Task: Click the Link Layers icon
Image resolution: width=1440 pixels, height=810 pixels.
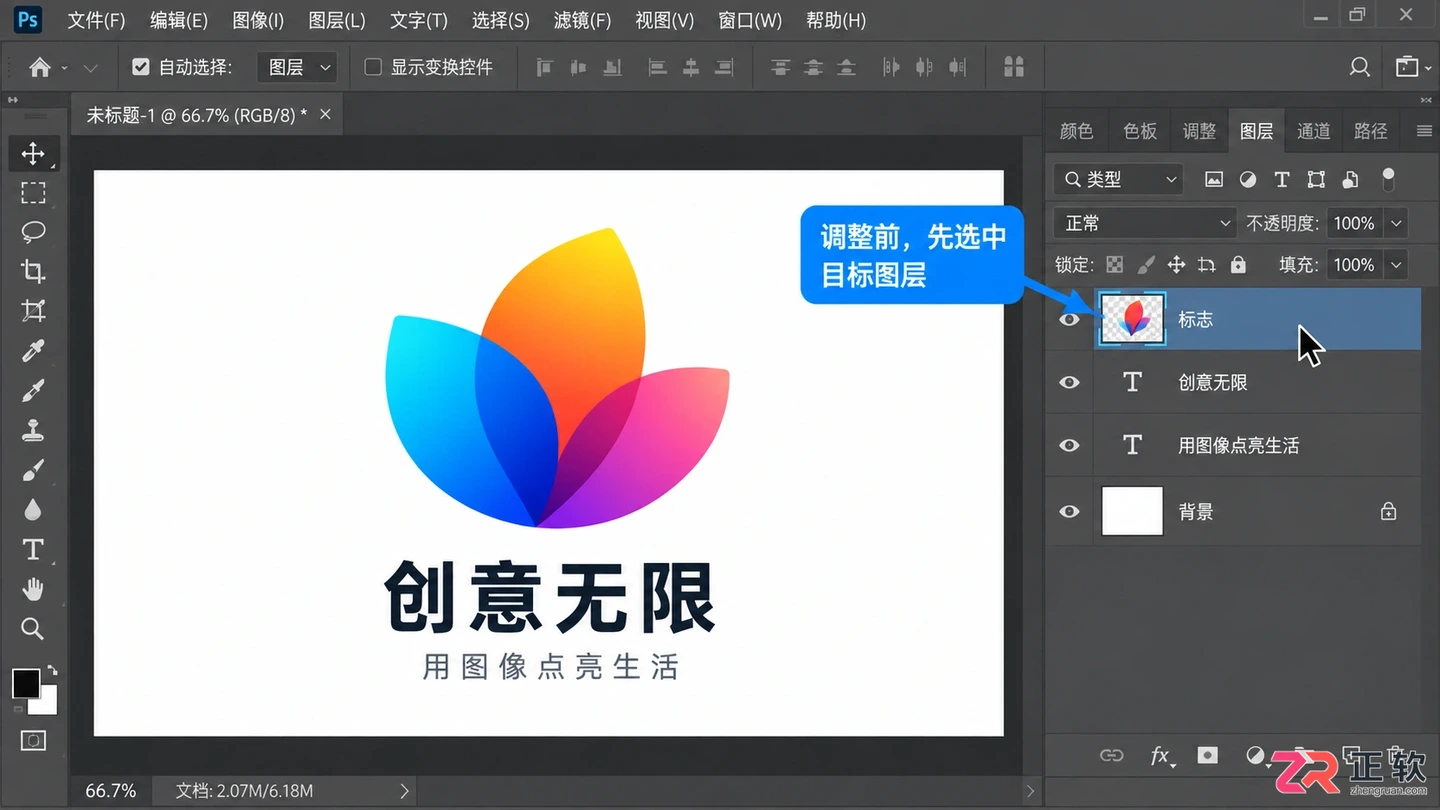Action: (x=1111, y=756)
